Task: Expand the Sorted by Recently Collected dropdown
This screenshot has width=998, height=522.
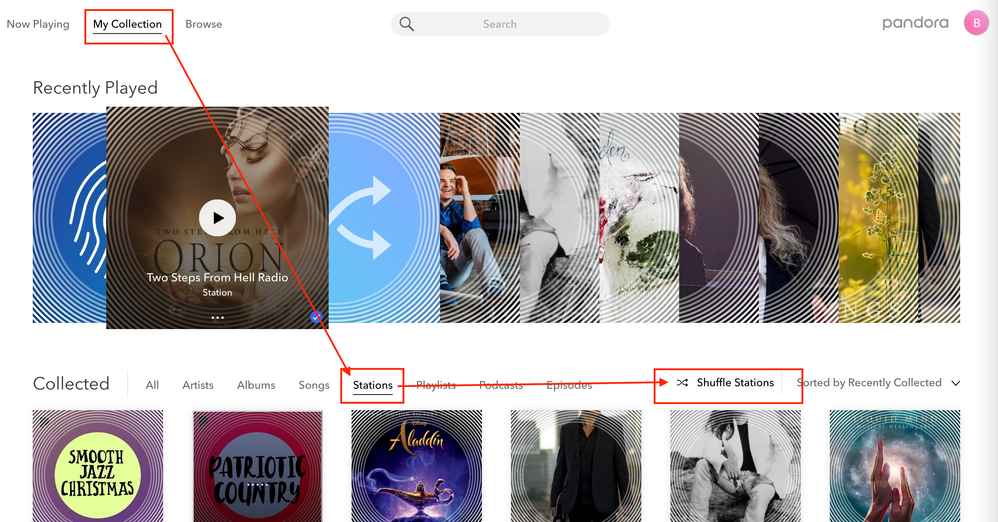Action: click(868, 383)
